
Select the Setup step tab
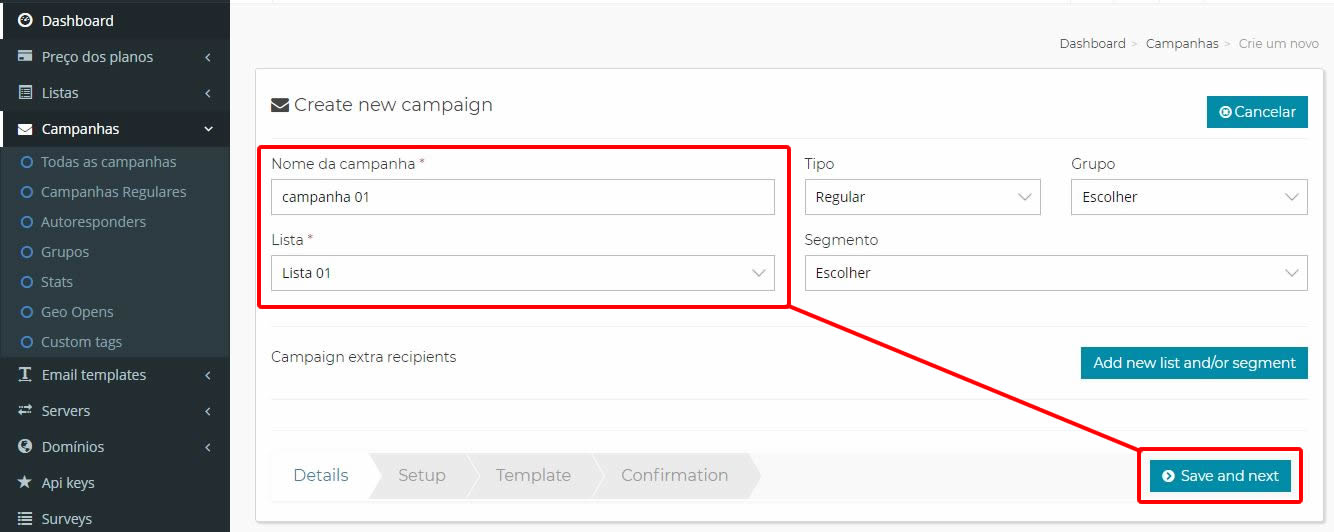point(422,476)
